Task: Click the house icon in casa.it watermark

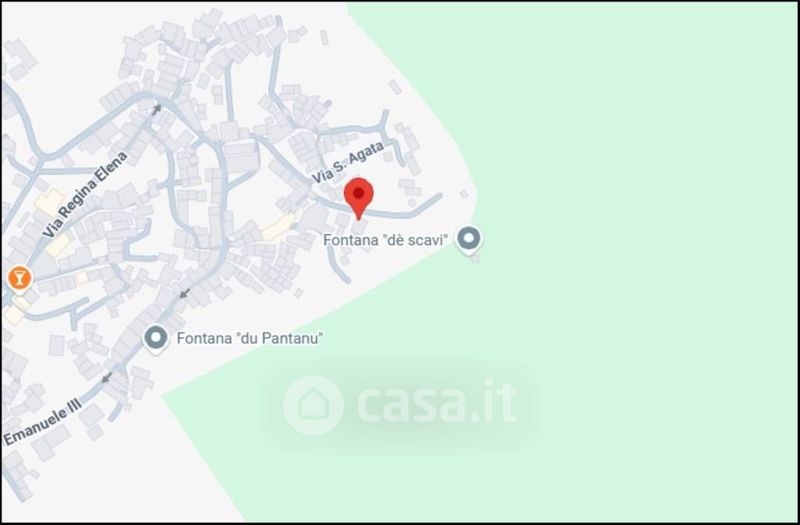Action: pyautogui.click(x=313, y=406)
